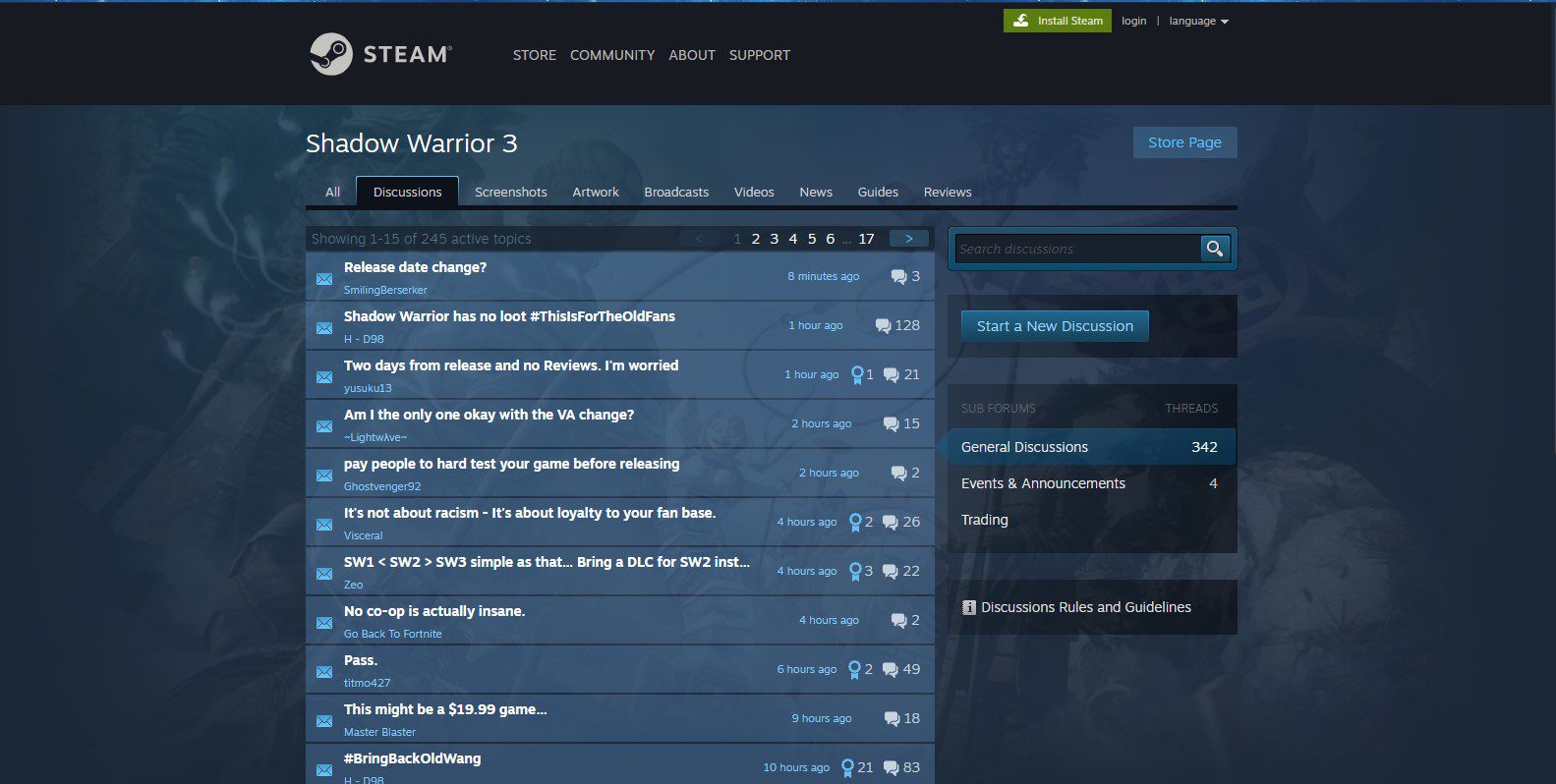Click the reply bubble icon showing 3 replies
This screenshot has width=1556, height=784.
(898, 277)
